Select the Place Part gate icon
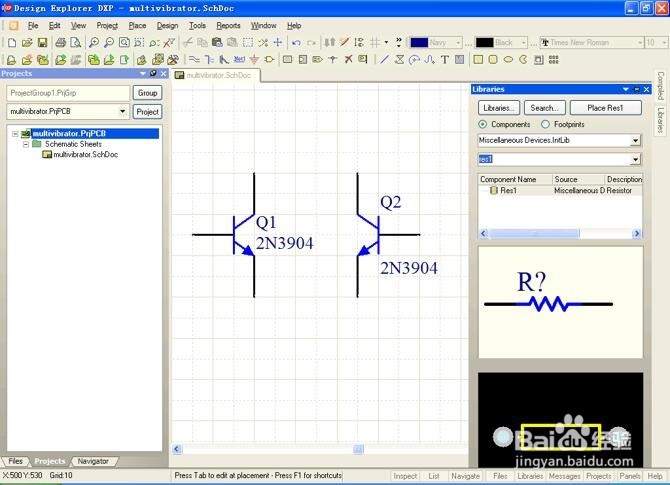 point(269,59)
